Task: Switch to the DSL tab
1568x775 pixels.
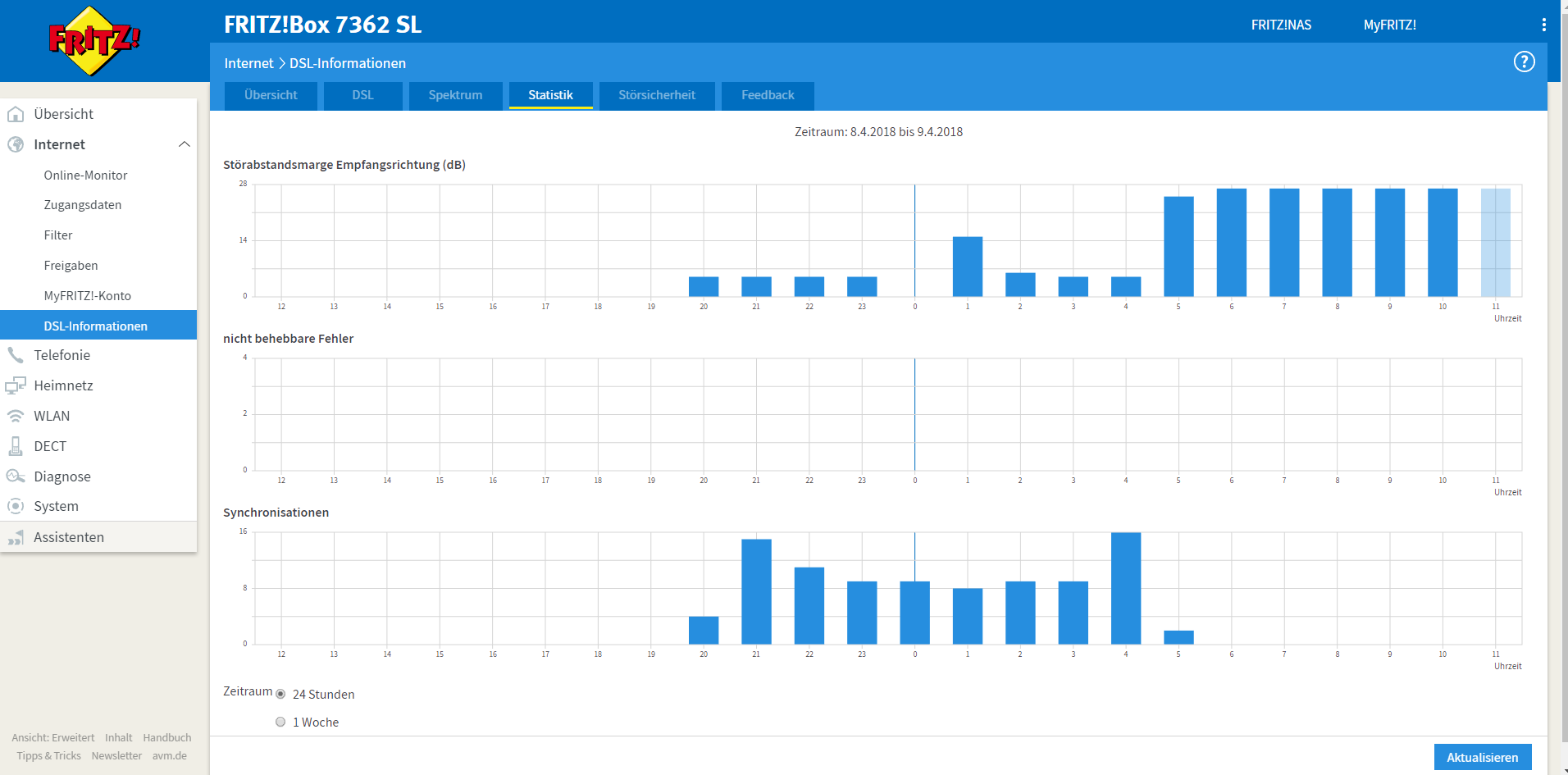Action: [x=362, y=95]
